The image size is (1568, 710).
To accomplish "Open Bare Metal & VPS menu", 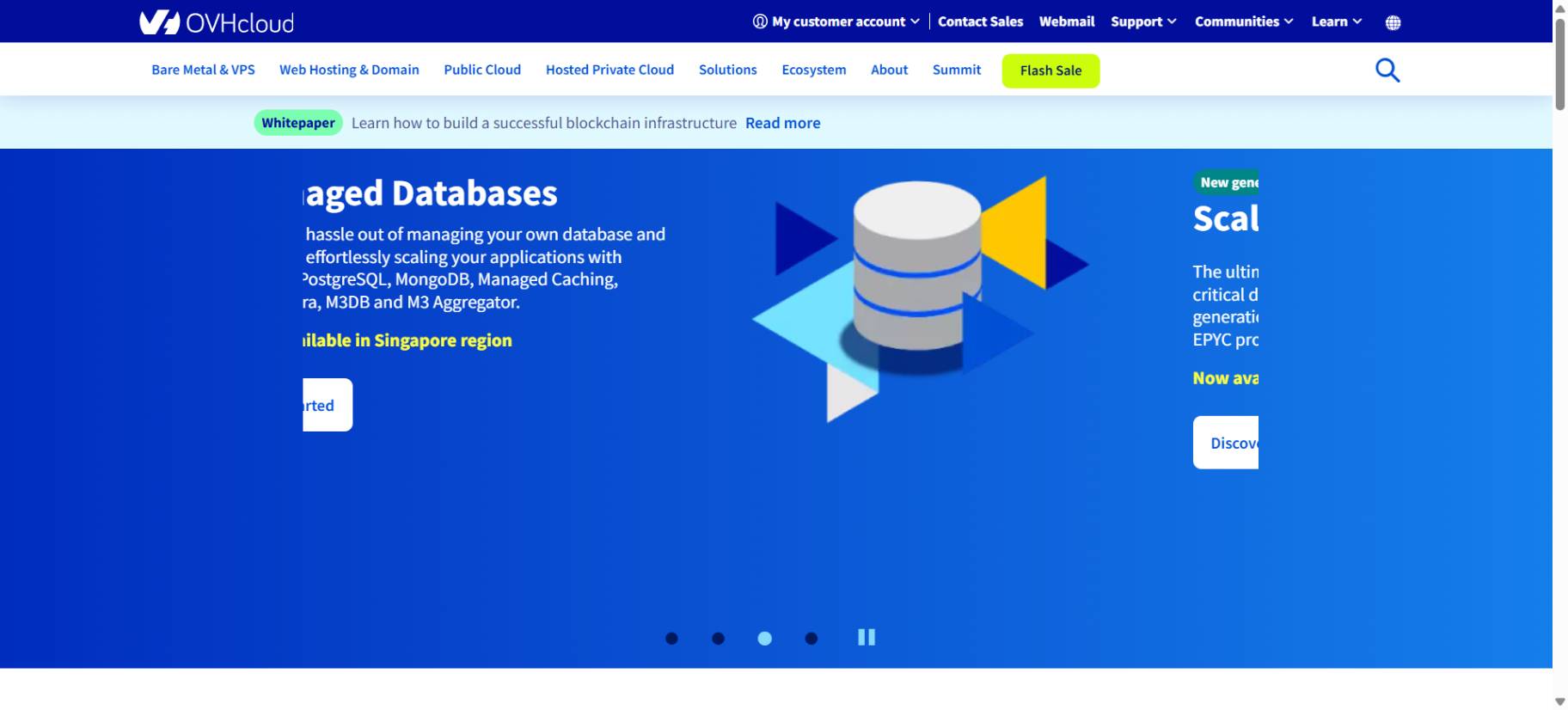I will (x=203, y=70).
